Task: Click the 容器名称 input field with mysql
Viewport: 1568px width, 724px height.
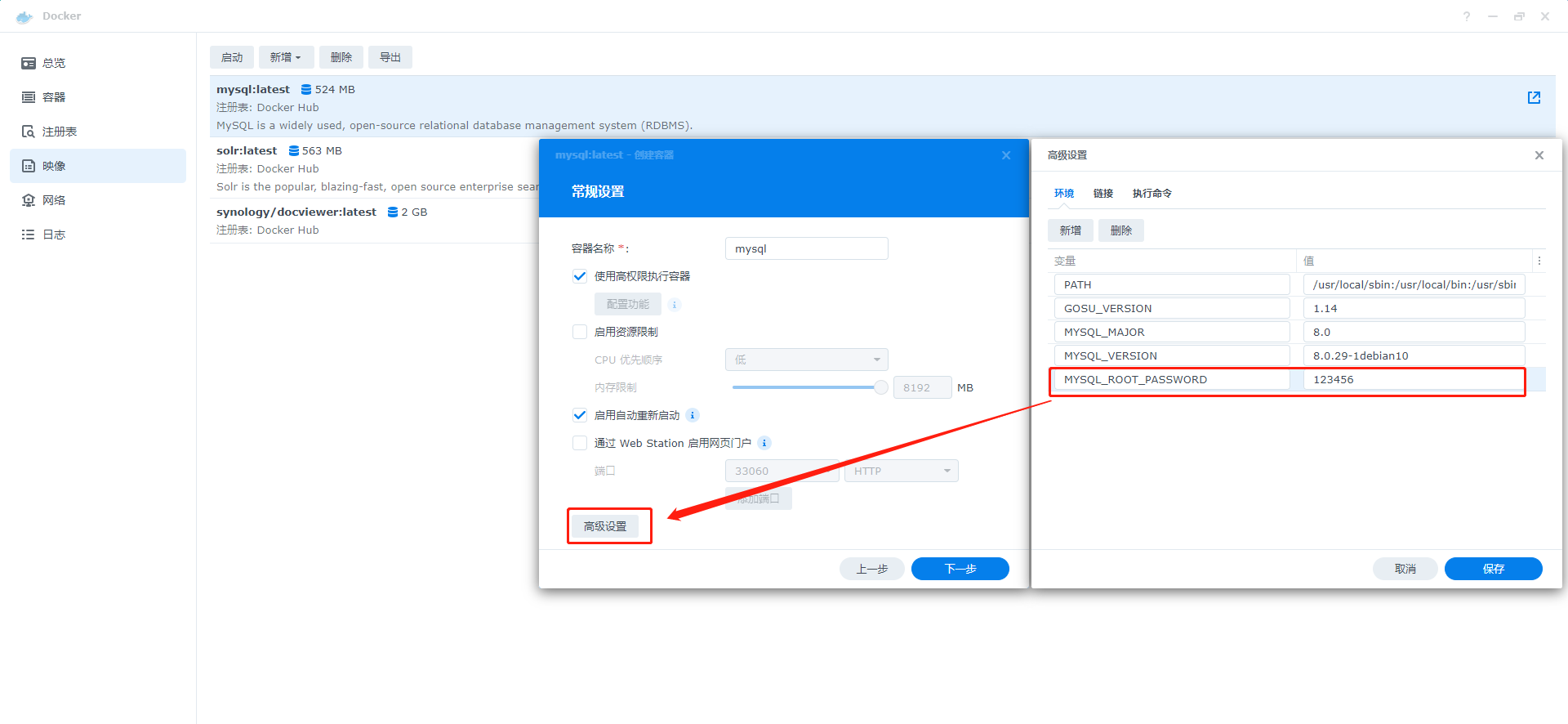Action: (807, 248)
